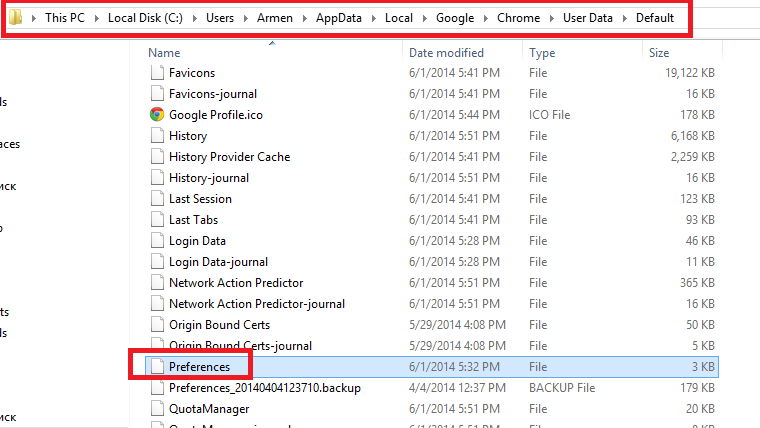
Task: Click the Network Action Predictor-journal file icon
Action: (x=157, y=303)
